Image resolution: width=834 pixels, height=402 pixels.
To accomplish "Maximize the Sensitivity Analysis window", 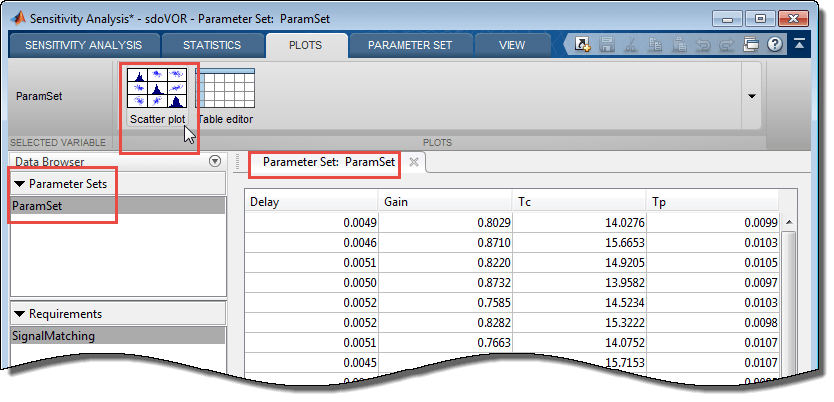I will coord(760,19).
